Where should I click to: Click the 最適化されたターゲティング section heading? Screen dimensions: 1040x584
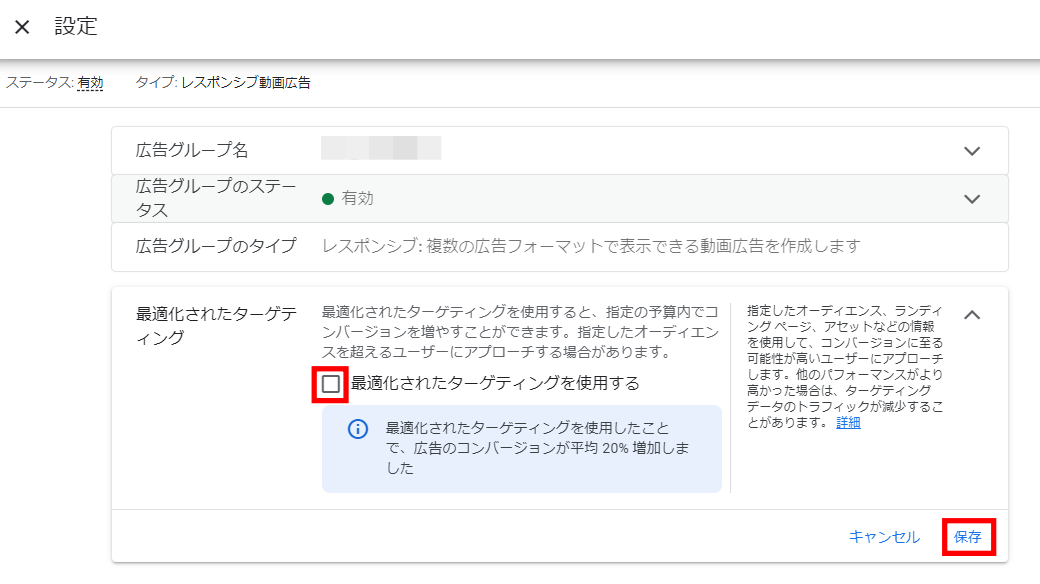pyautogui.click(x=216, y=326)
